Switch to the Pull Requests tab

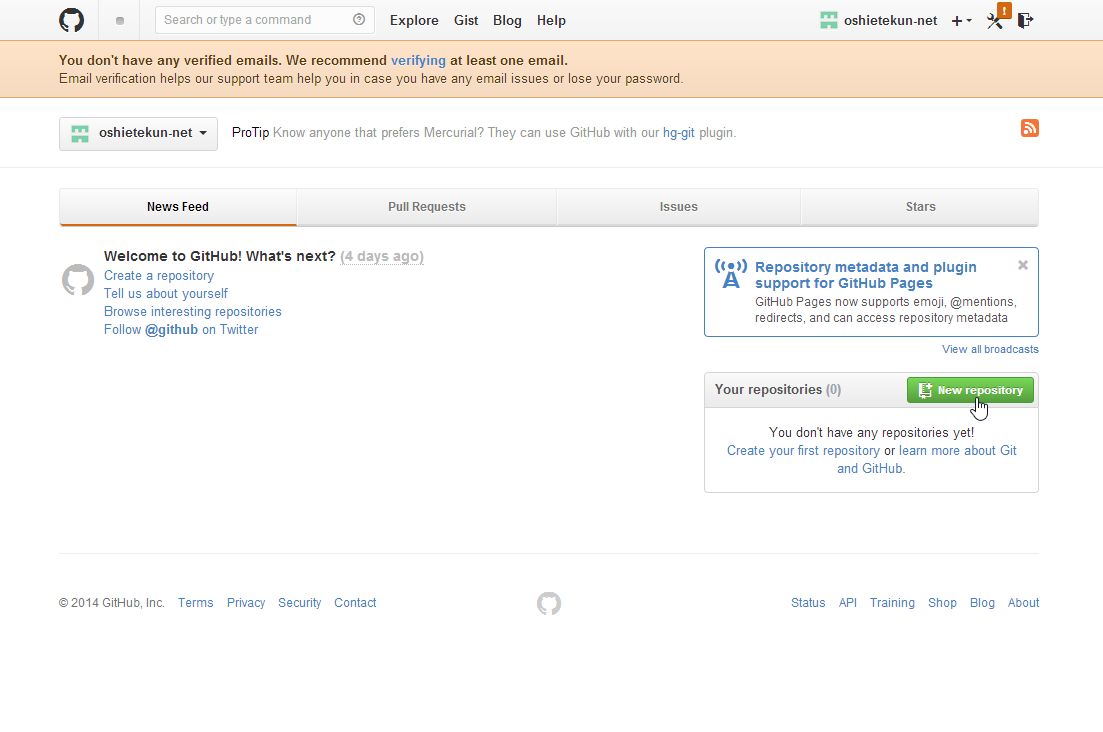pos(427,207)
